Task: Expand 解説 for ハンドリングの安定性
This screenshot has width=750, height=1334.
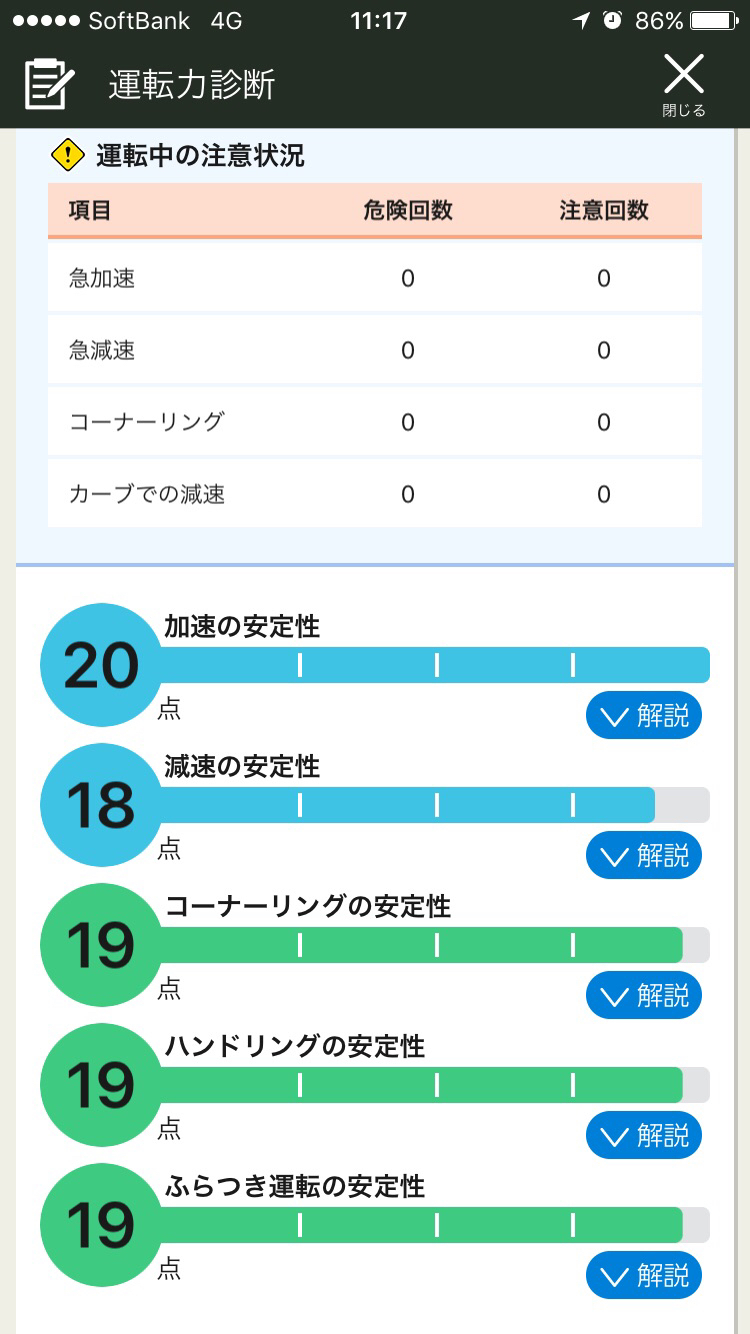Action: 644,1136
